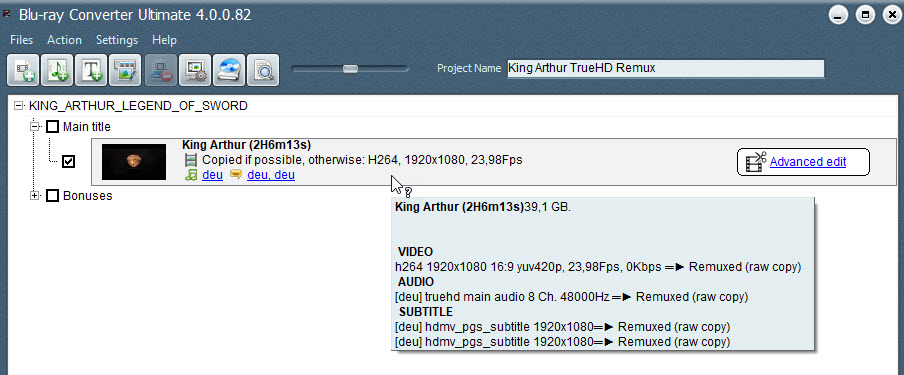Check the Bonuses checkbox
This screenshot has height=375, width=904.
click(52, 196)
